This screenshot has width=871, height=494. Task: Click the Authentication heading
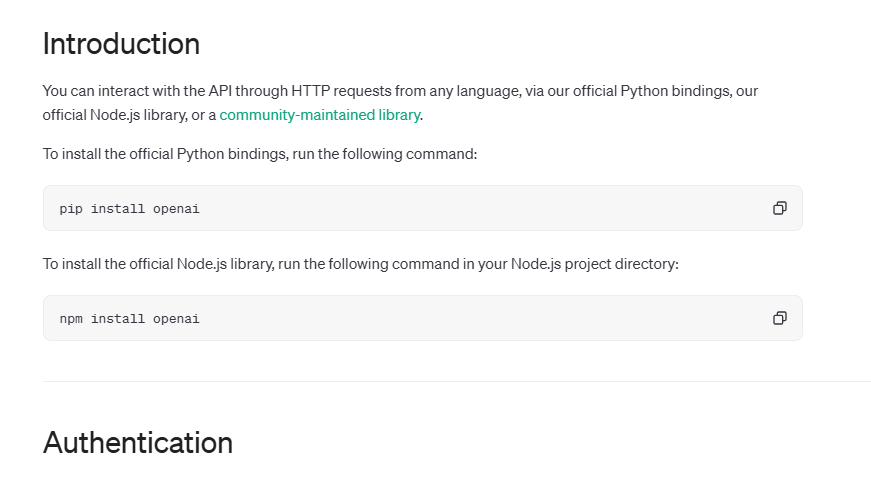(137, 442)
